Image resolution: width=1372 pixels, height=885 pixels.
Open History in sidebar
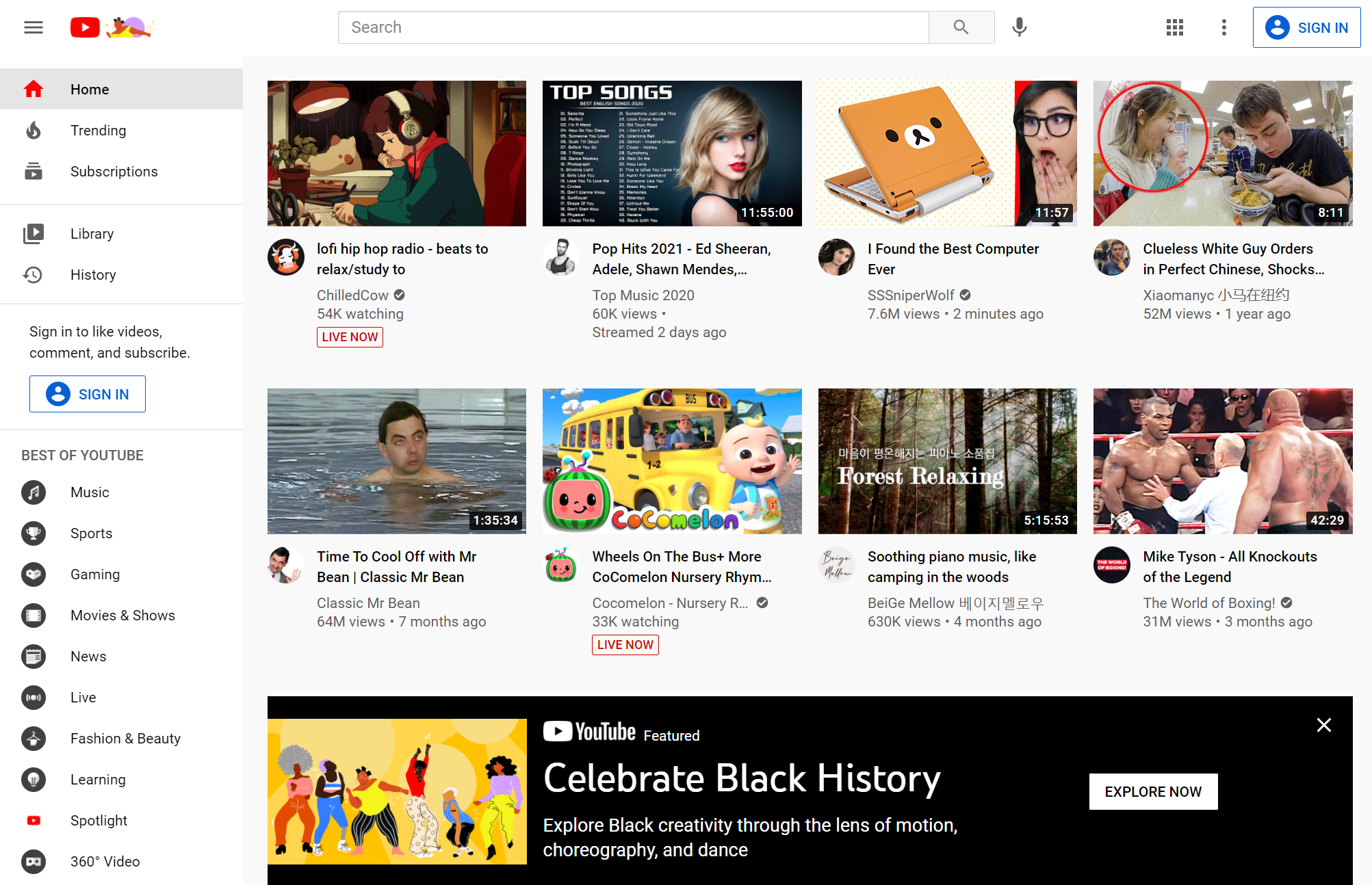coord(92,275)
